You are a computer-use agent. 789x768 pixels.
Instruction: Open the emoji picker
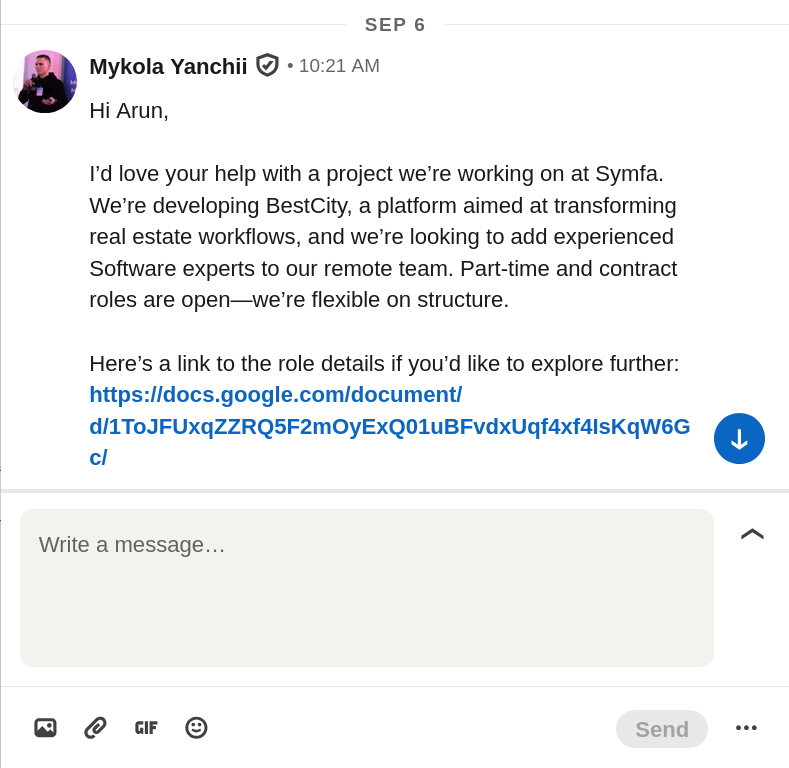click(196, 728)
